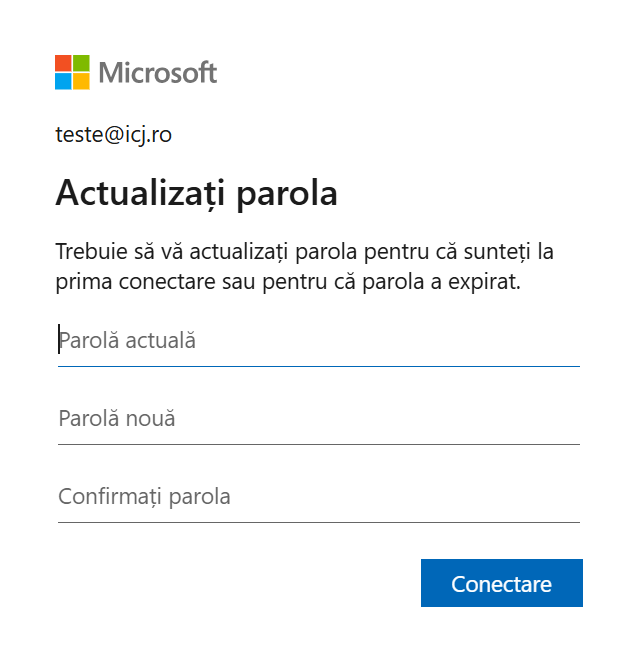The image size is (638, 664).
Task: Click the Microsoft wordmark text
Action: click(158, 73)
